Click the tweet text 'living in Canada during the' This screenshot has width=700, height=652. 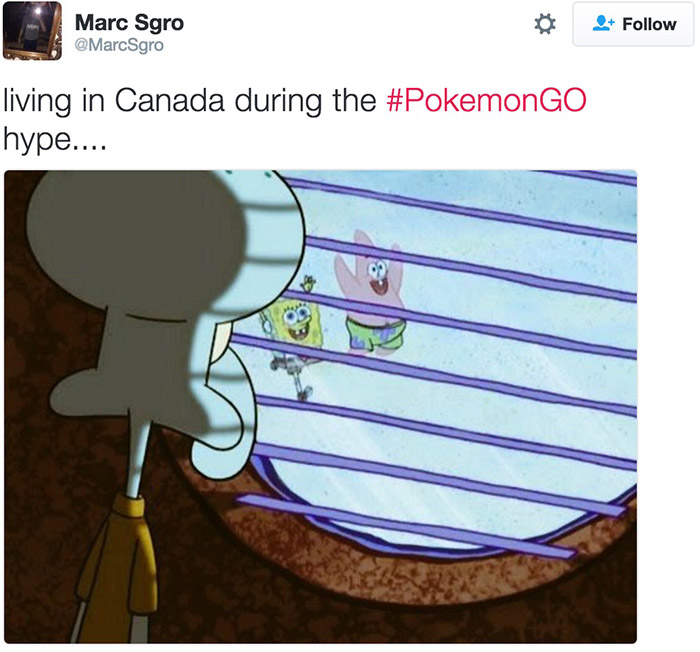click(x=190, y=100)
